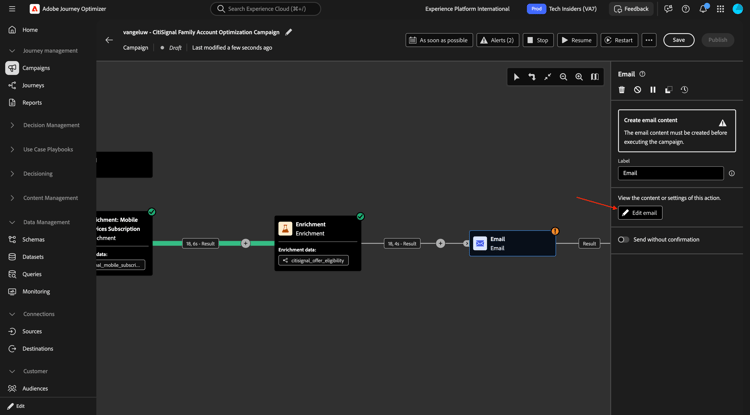Pause the Email activity
The height and width of the screenshot is (415, 750).
(653, 89)
